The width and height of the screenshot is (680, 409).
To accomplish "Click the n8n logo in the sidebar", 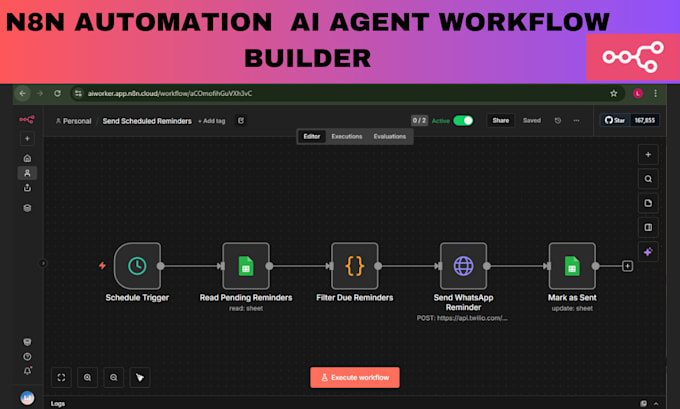I will click(x=27, y=119).
